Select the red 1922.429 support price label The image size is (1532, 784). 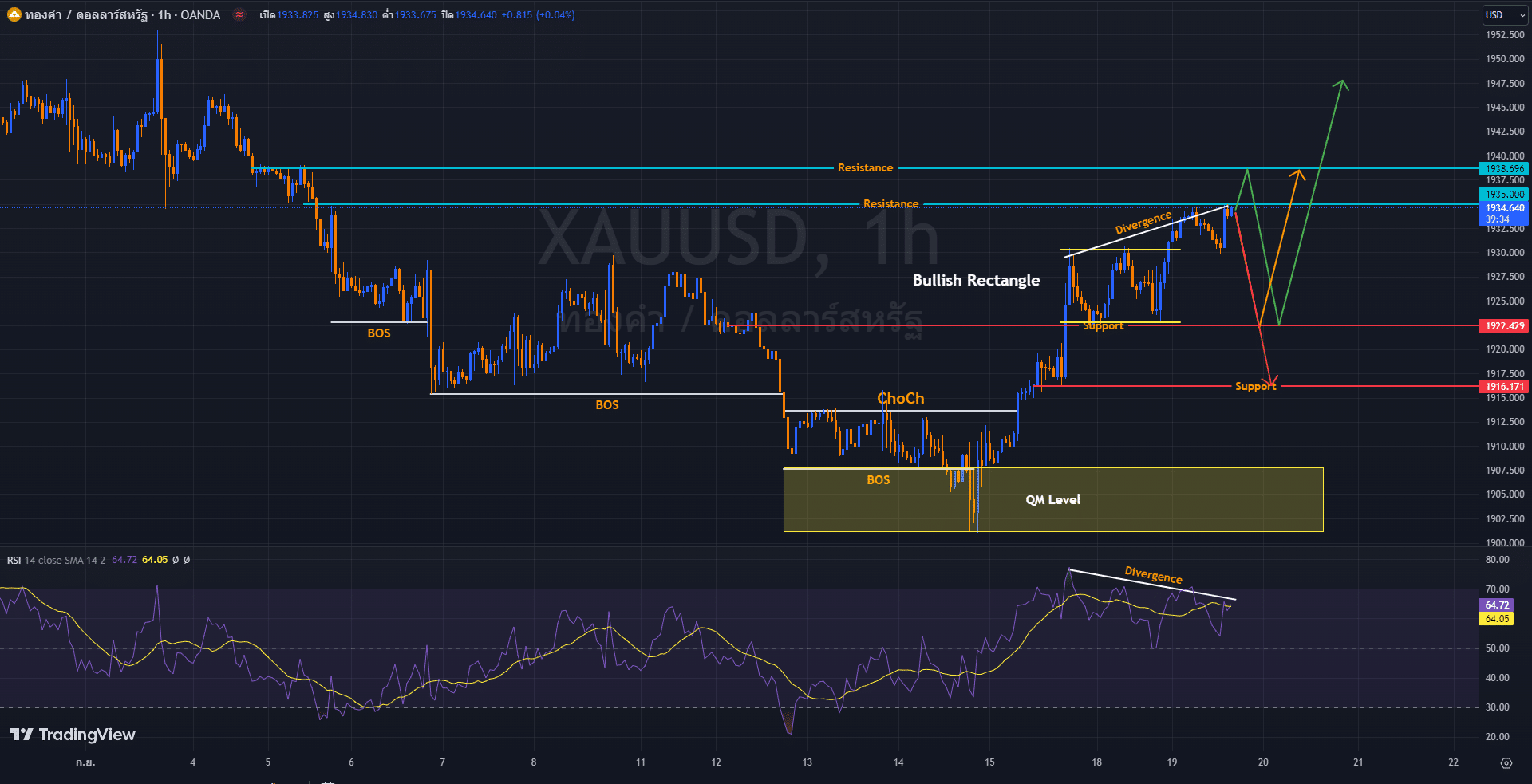(x=1504, y=326)
